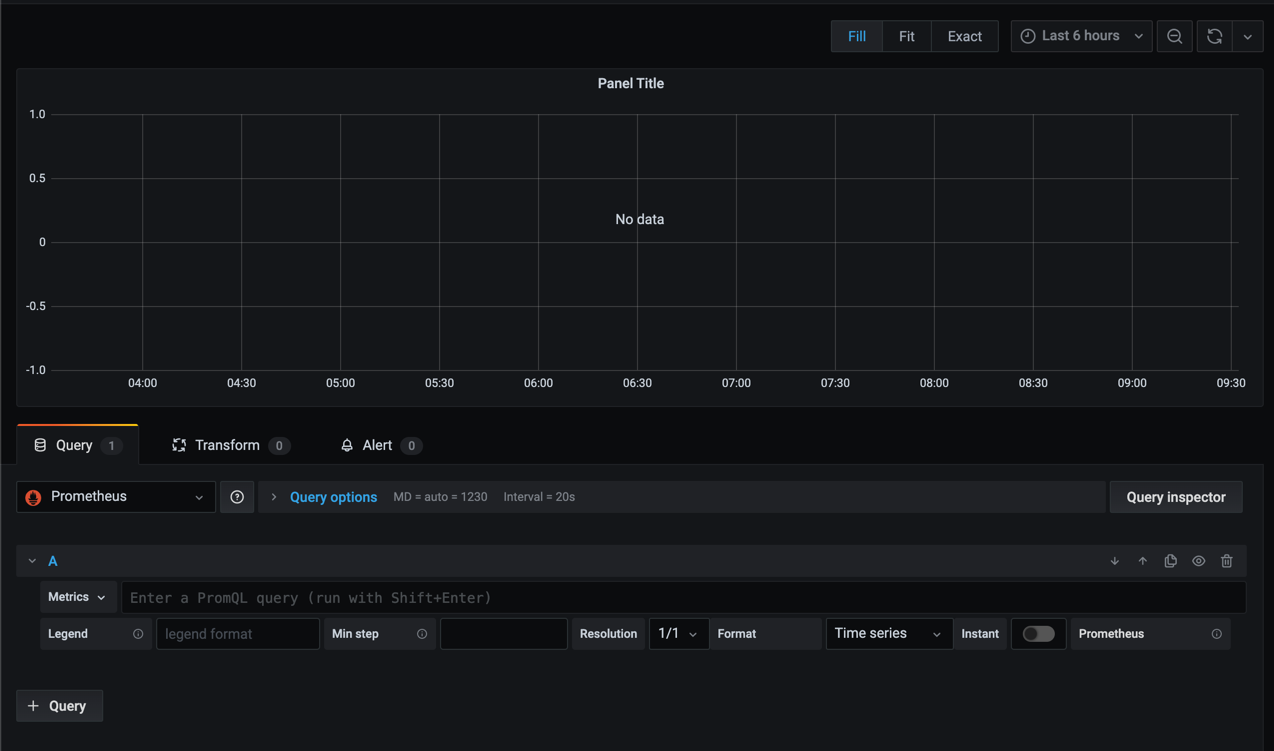Click the 07:30 time axis label
This screenshot has width=1274, height=751.
click(x=835, y=383)
